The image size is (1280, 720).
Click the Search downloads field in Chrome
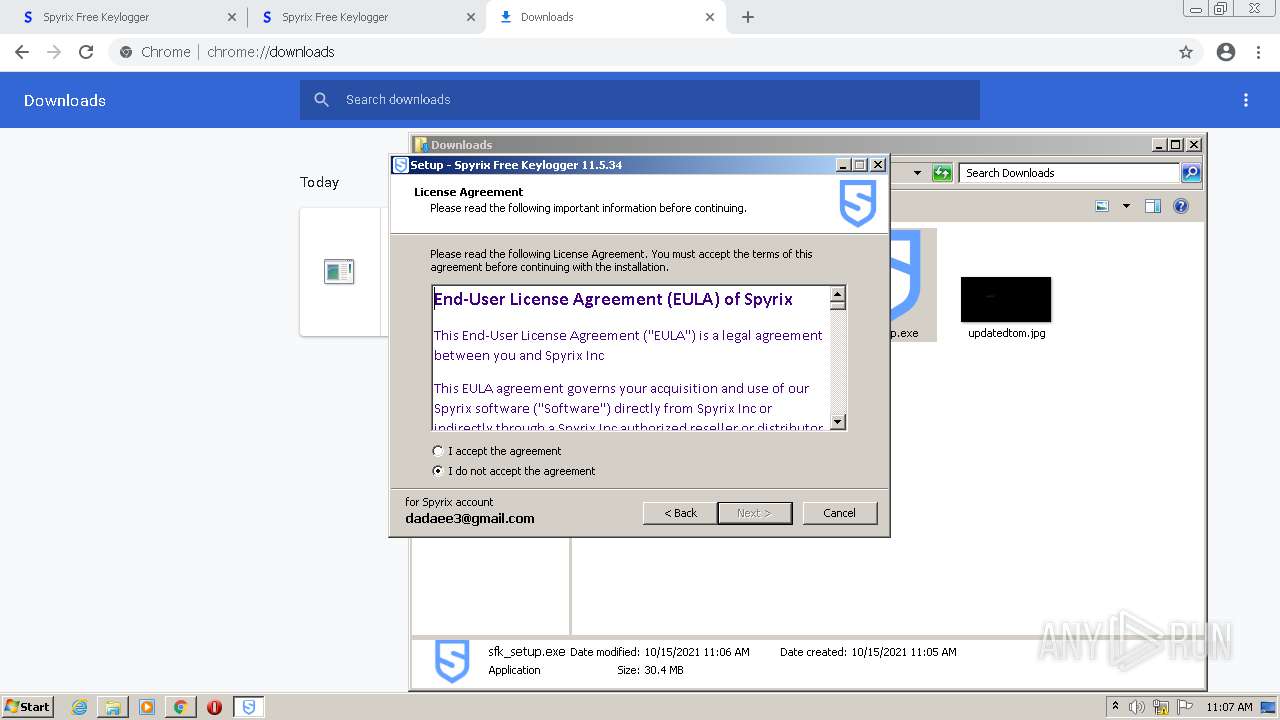[640, 100]
